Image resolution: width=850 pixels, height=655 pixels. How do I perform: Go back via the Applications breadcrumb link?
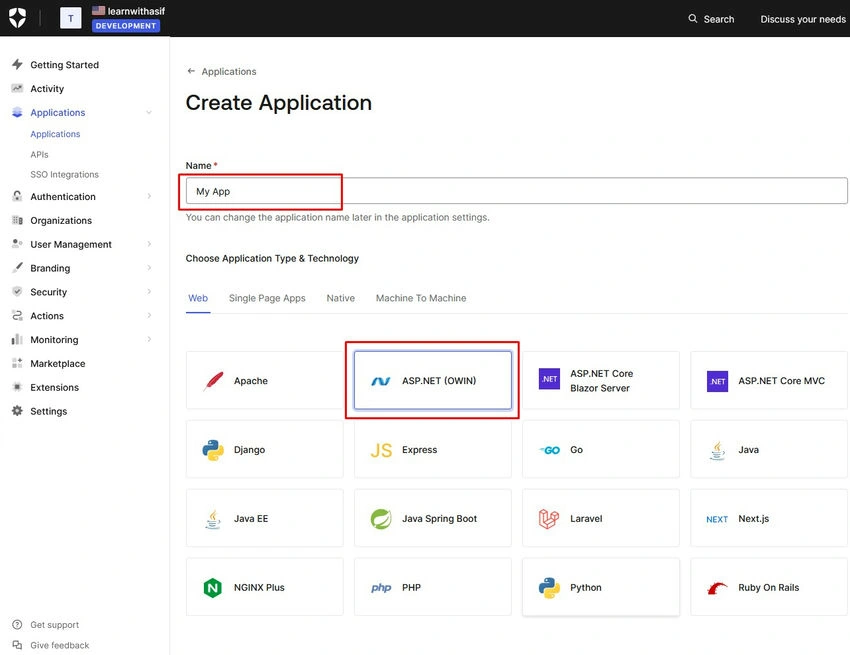pos(229,72)
